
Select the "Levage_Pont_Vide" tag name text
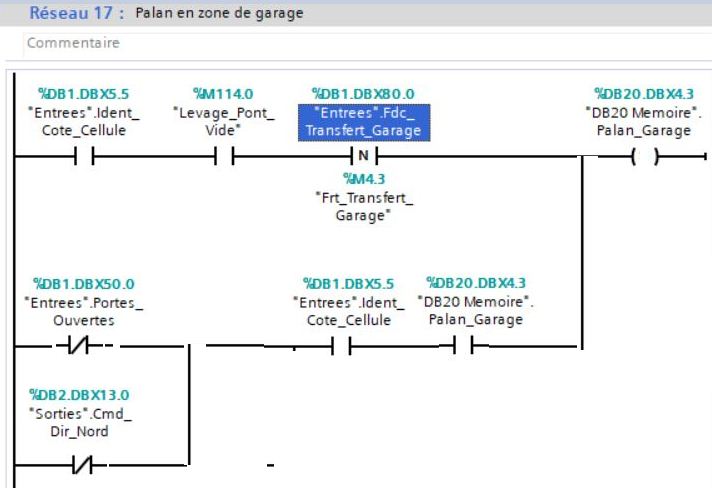223,121
